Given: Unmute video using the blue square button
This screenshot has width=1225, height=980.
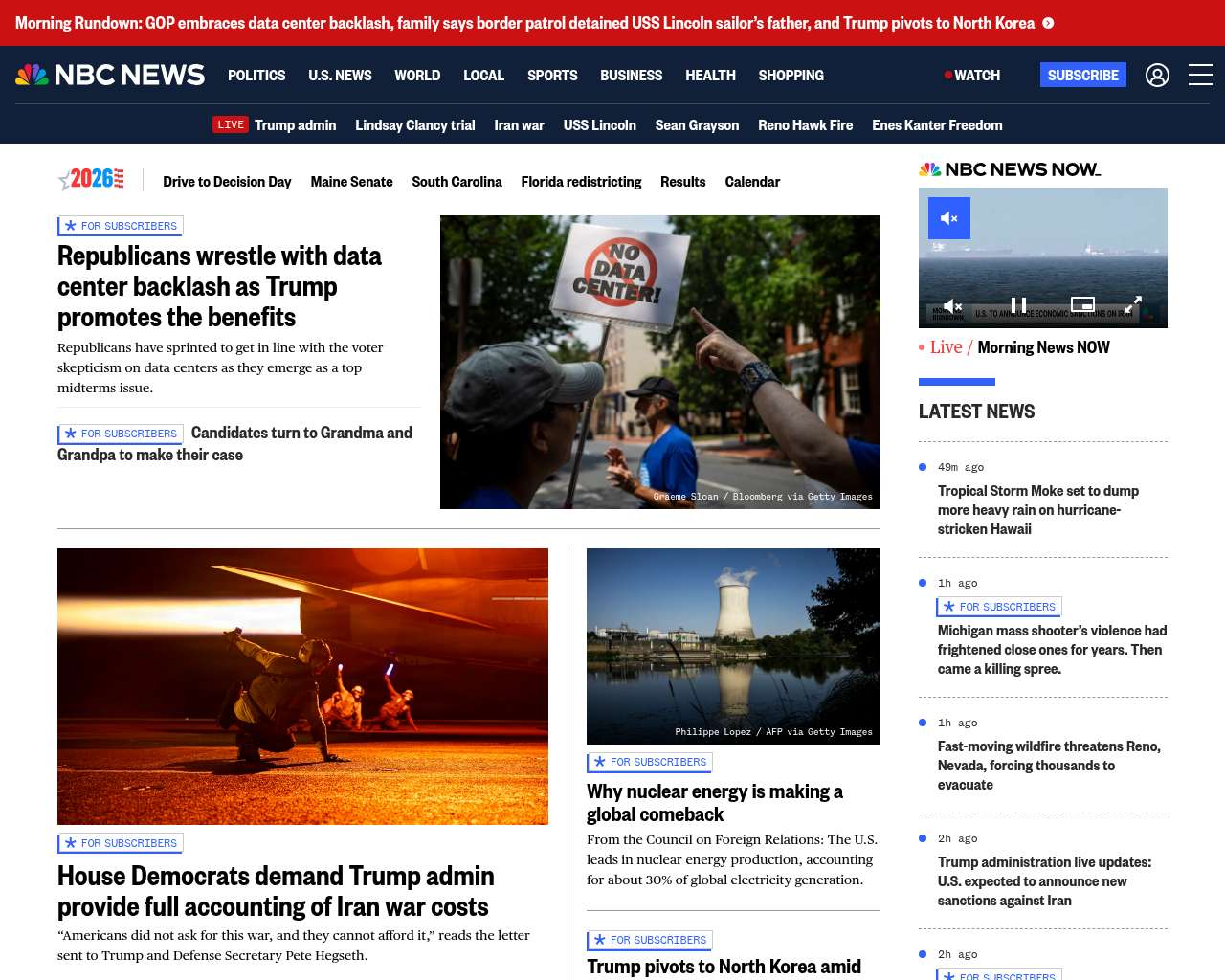Looking at the screenshot, I should [x=949, y=218].
